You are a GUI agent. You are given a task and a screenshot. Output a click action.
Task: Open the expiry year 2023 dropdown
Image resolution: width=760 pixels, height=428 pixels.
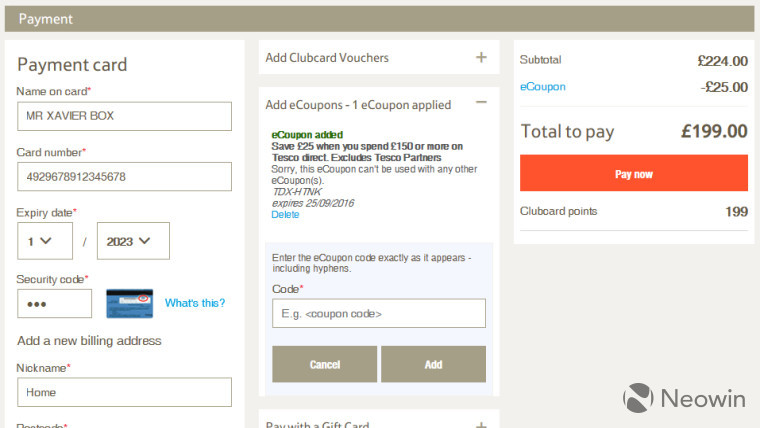pyautogui.click(x=133, y=241)
